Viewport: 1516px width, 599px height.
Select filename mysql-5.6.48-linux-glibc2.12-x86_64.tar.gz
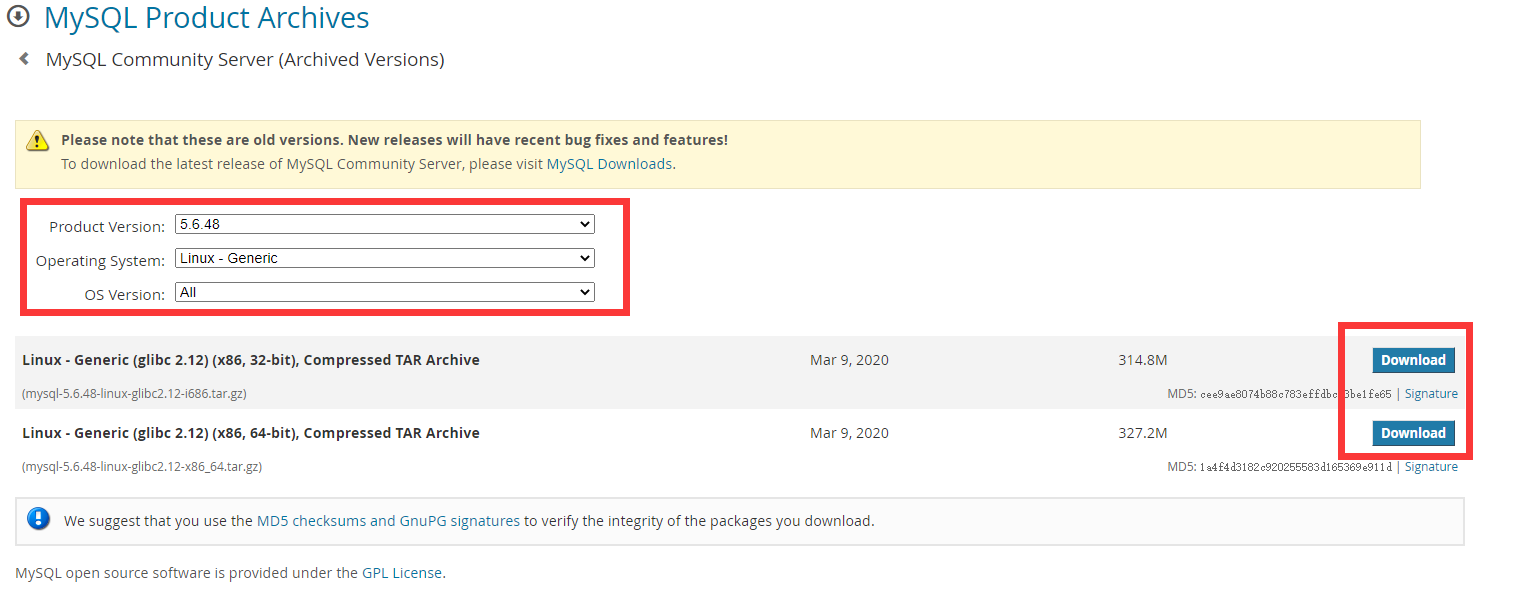coord(142,467)
